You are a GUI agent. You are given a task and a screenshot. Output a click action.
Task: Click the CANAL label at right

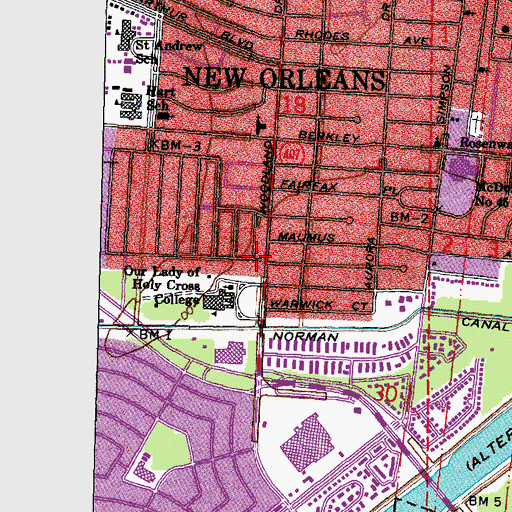(486, 324)
